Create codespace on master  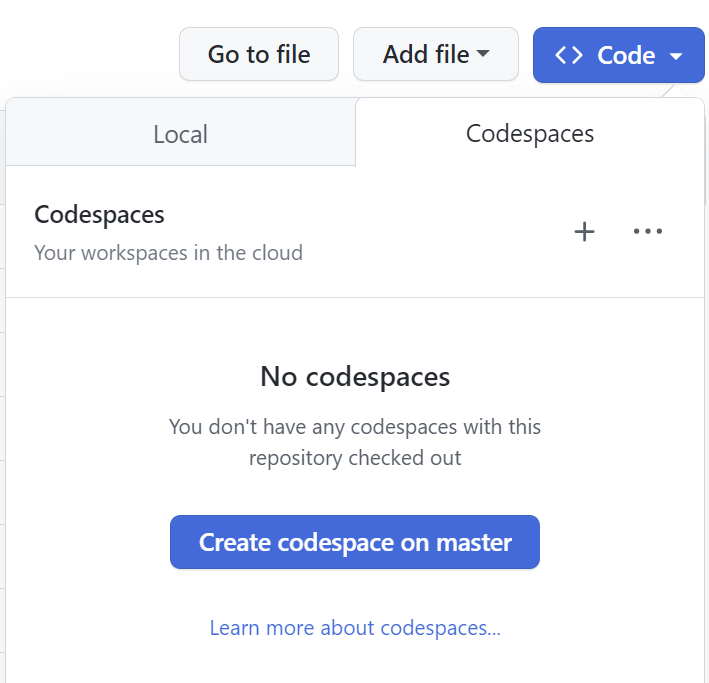355,542
